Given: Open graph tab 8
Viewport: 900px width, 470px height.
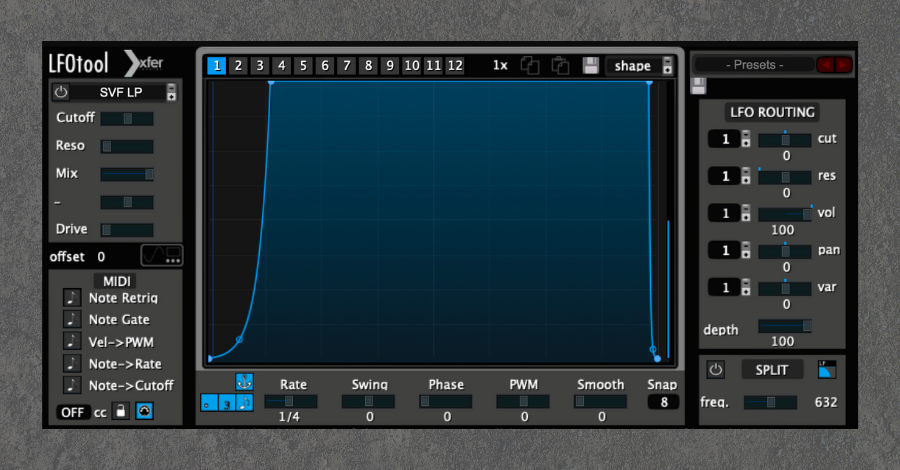Looking at the screenshot, I should coord(368,65).
